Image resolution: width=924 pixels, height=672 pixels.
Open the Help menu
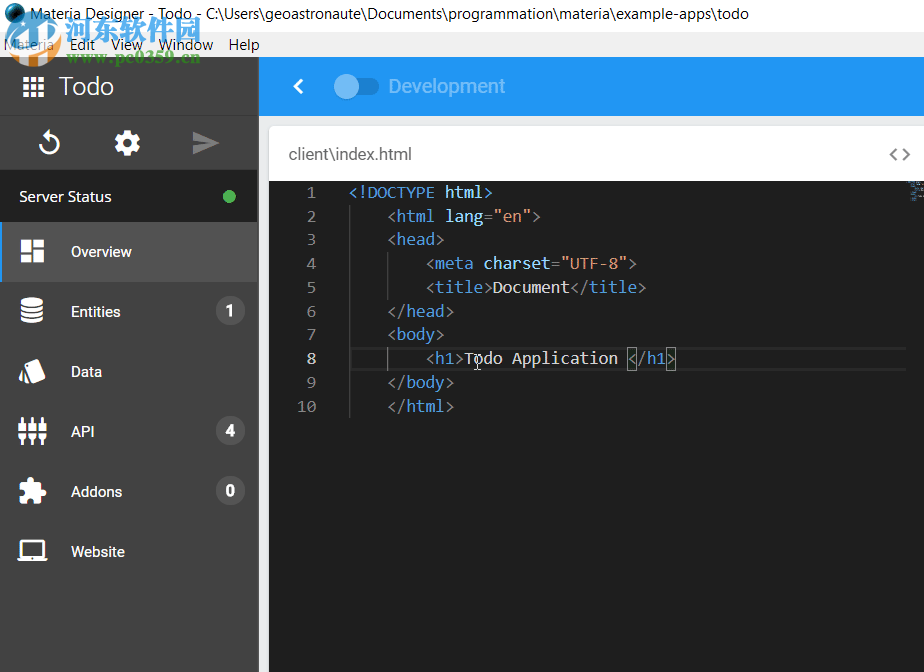(243, 45)
